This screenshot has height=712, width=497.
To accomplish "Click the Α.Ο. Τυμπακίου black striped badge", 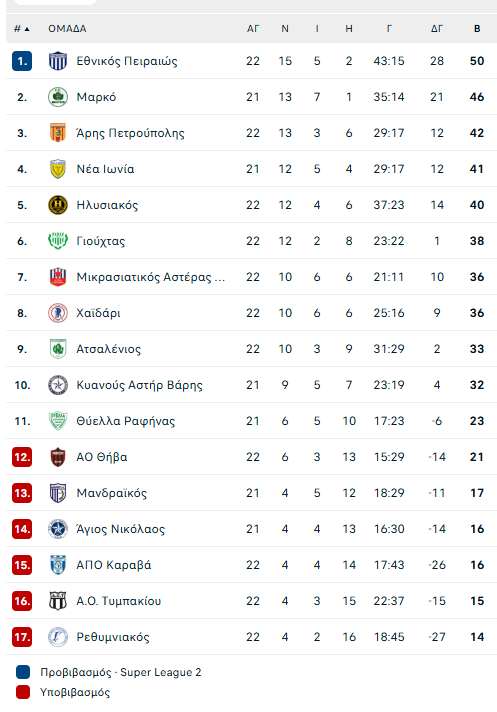I will click(x=58, y=601).
